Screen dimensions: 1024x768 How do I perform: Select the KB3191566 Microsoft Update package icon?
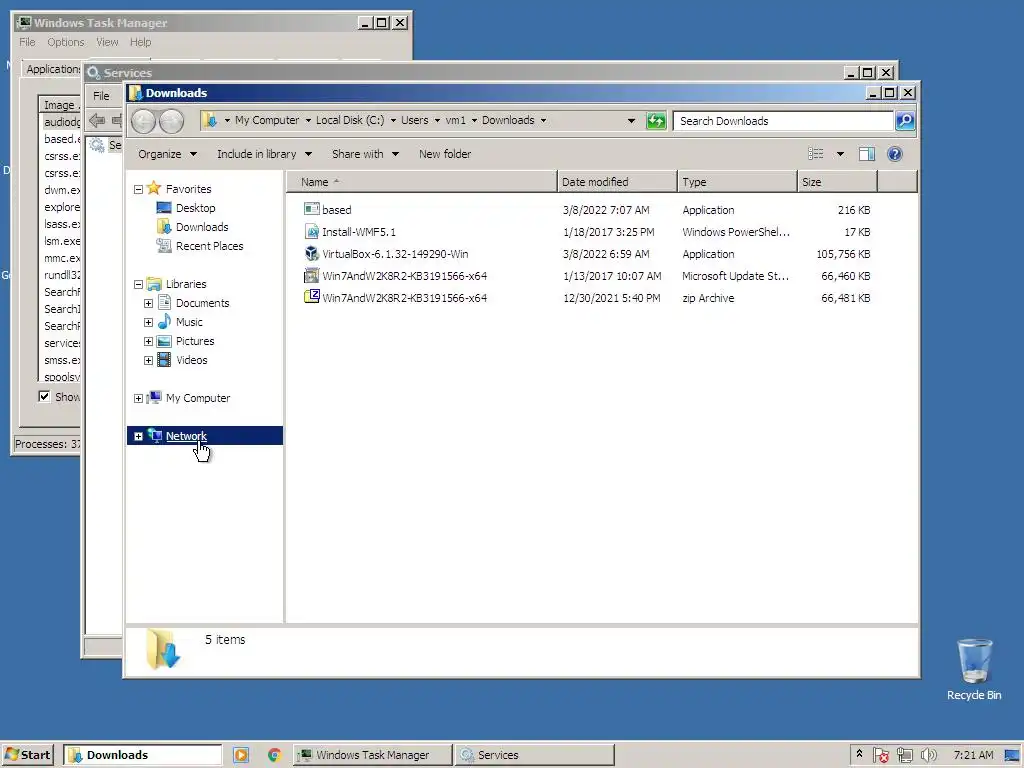click(x=312, y=276)
